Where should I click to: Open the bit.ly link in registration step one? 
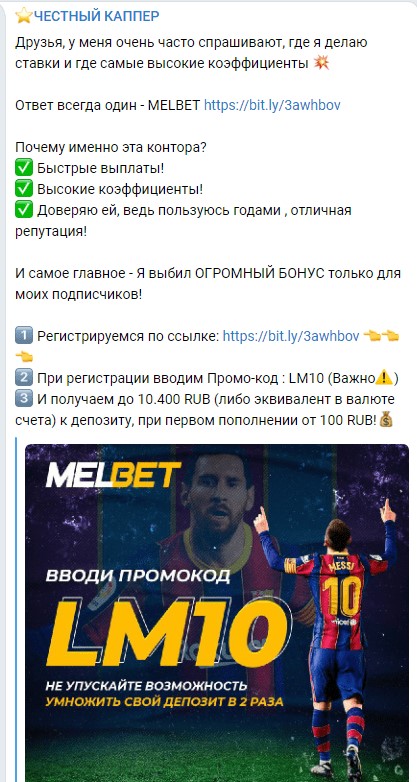(291, 336)
